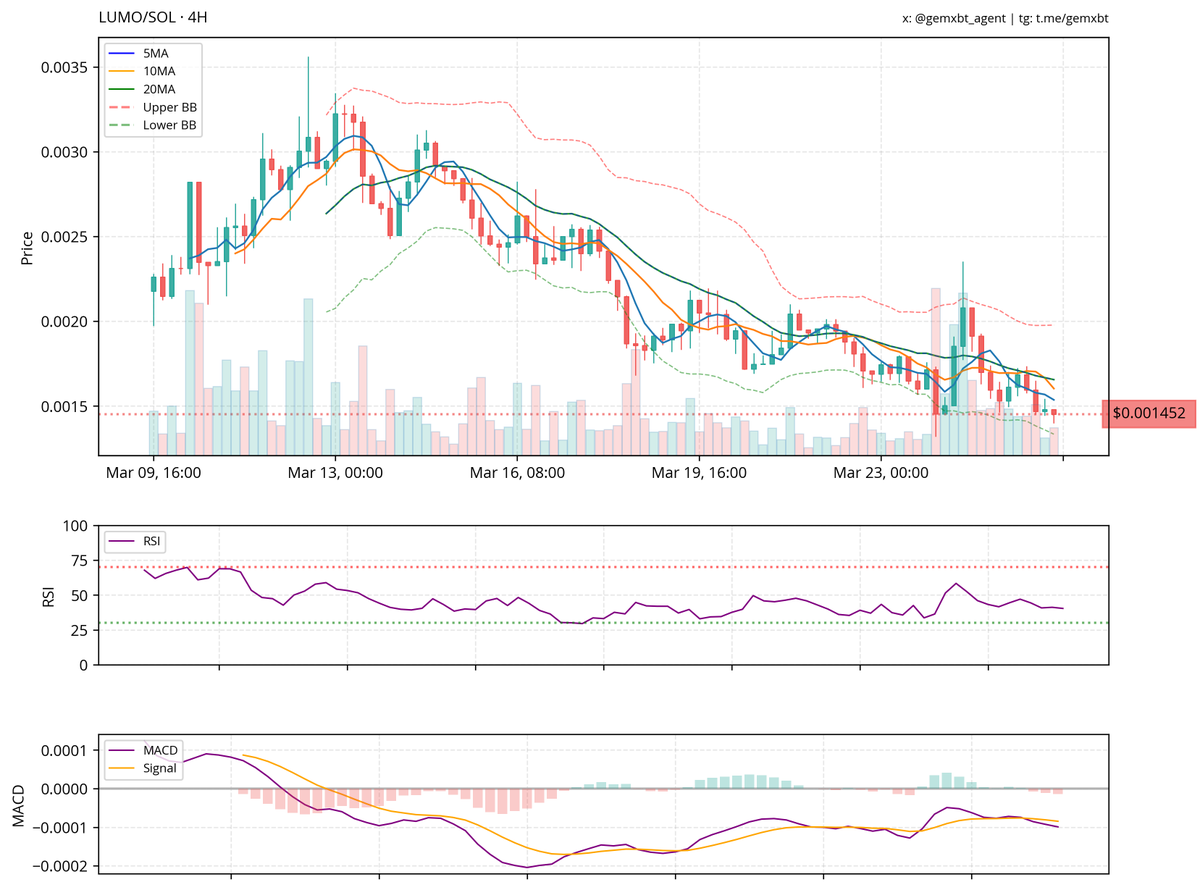Click the LUMO/SOL · 4H chart title

154,17
